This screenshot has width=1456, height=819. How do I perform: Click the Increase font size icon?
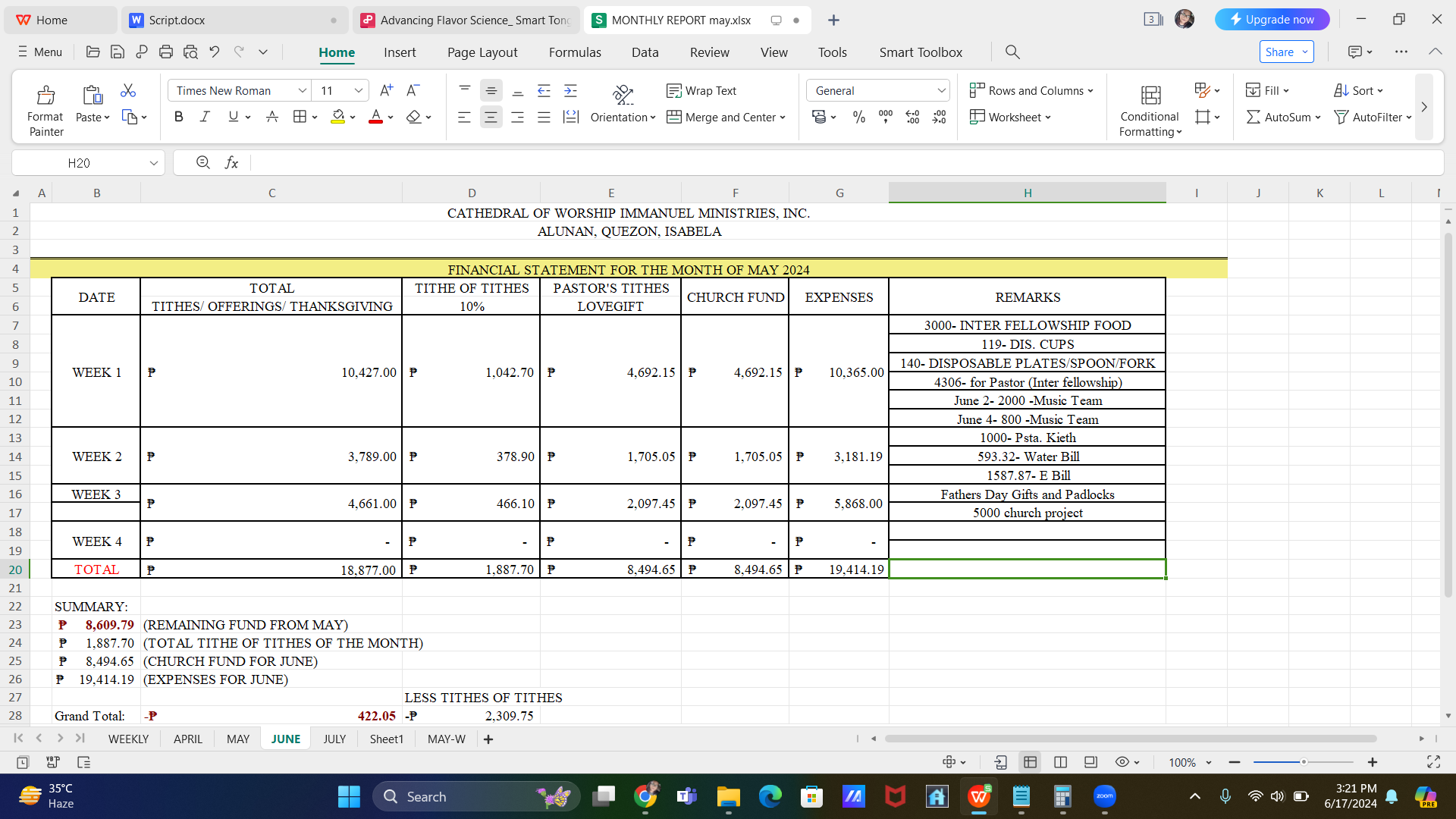click(x=386, y=90)
